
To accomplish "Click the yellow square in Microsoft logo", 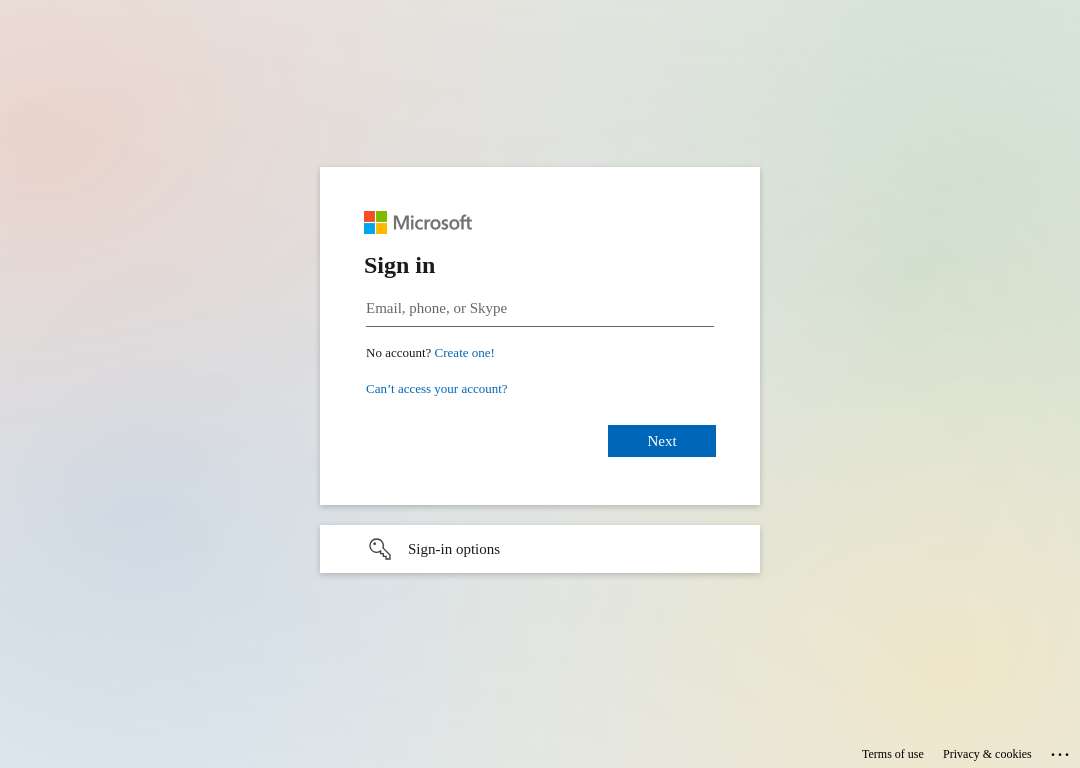I will 382,229.
